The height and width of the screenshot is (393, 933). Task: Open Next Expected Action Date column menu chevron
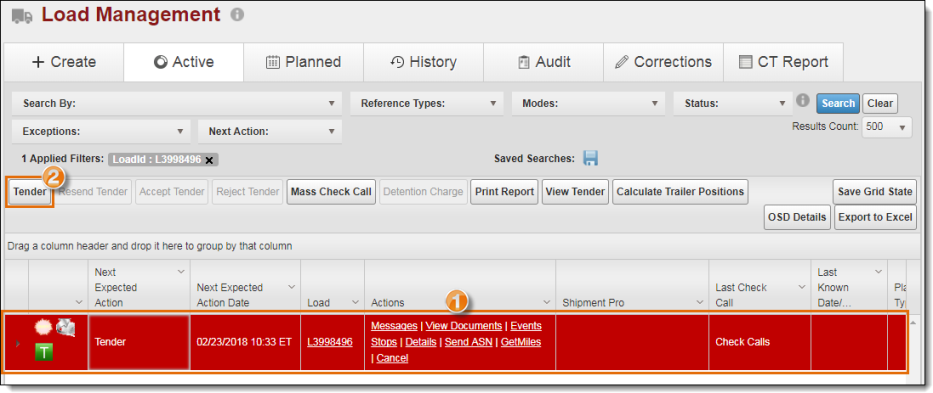292,287
